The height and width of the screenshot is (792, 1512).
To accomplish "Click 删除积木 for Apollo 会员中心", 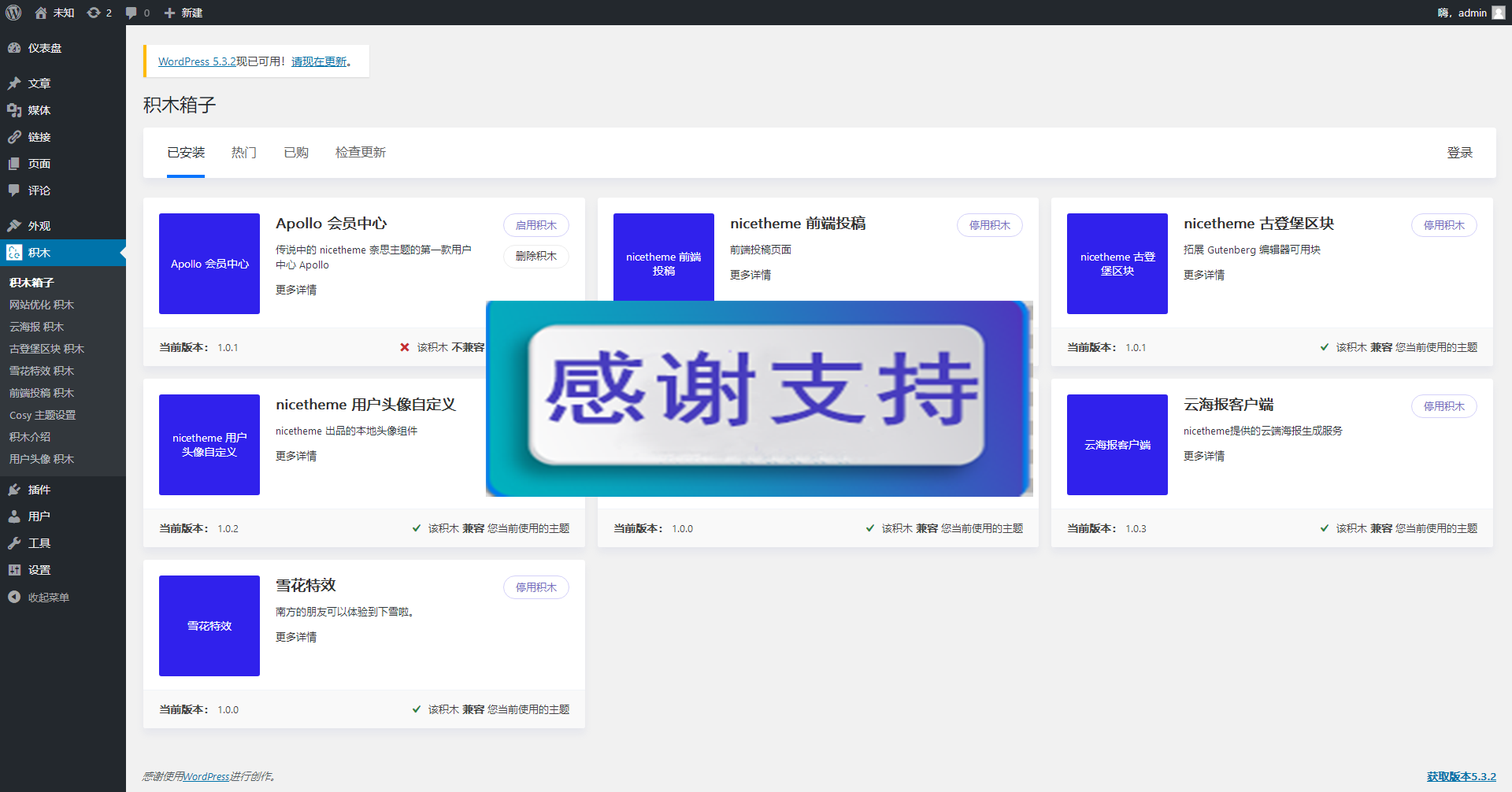I will (x=536, y=256).
